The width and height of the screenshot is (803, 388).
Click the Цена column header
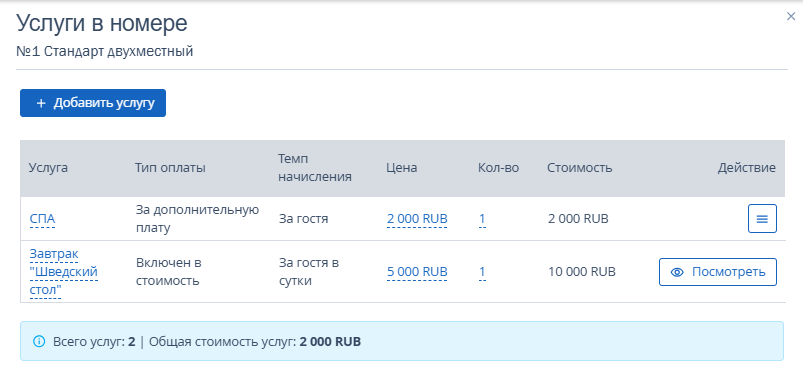402,168
